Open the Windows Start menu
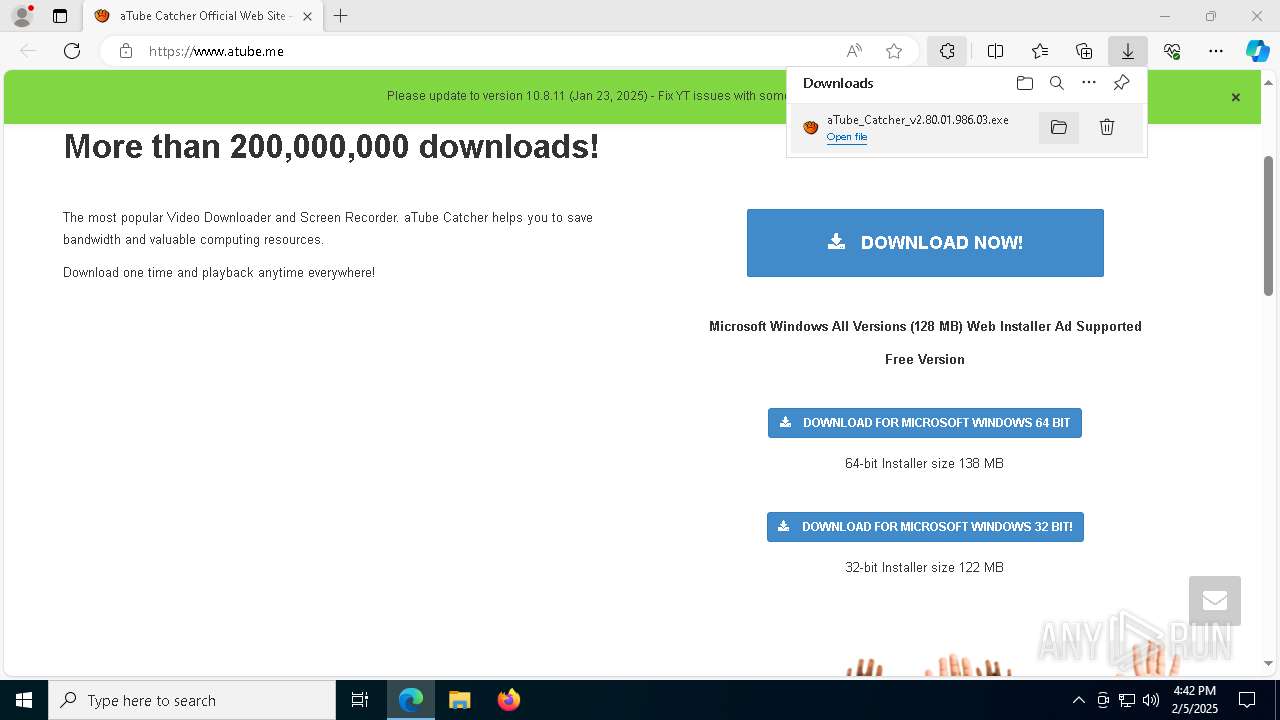1280x720 pixels. click(x=24, y=700)
